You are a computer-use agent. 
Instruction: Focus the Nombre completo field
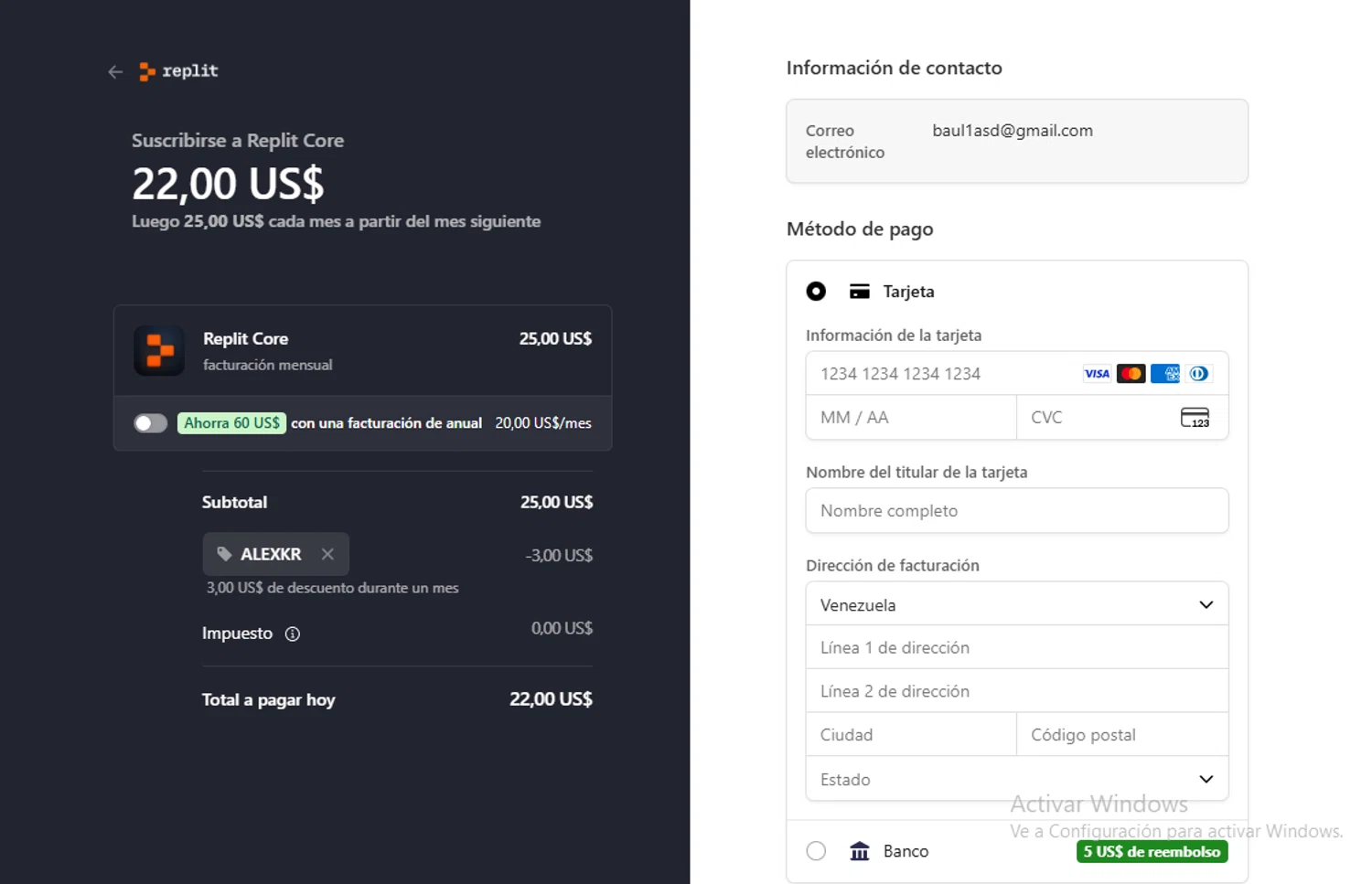[x=1017, y=511]
